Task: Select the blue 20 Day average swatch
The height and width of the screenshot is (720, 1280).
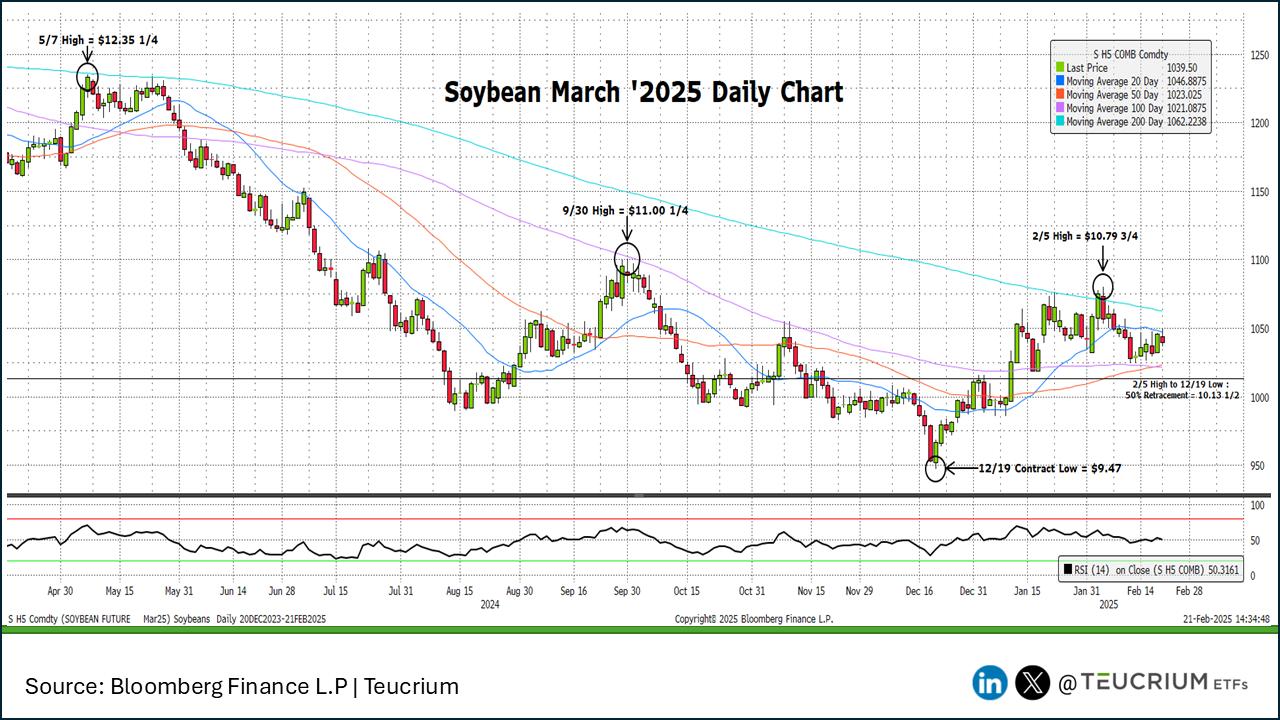Action: (1061, 81)
